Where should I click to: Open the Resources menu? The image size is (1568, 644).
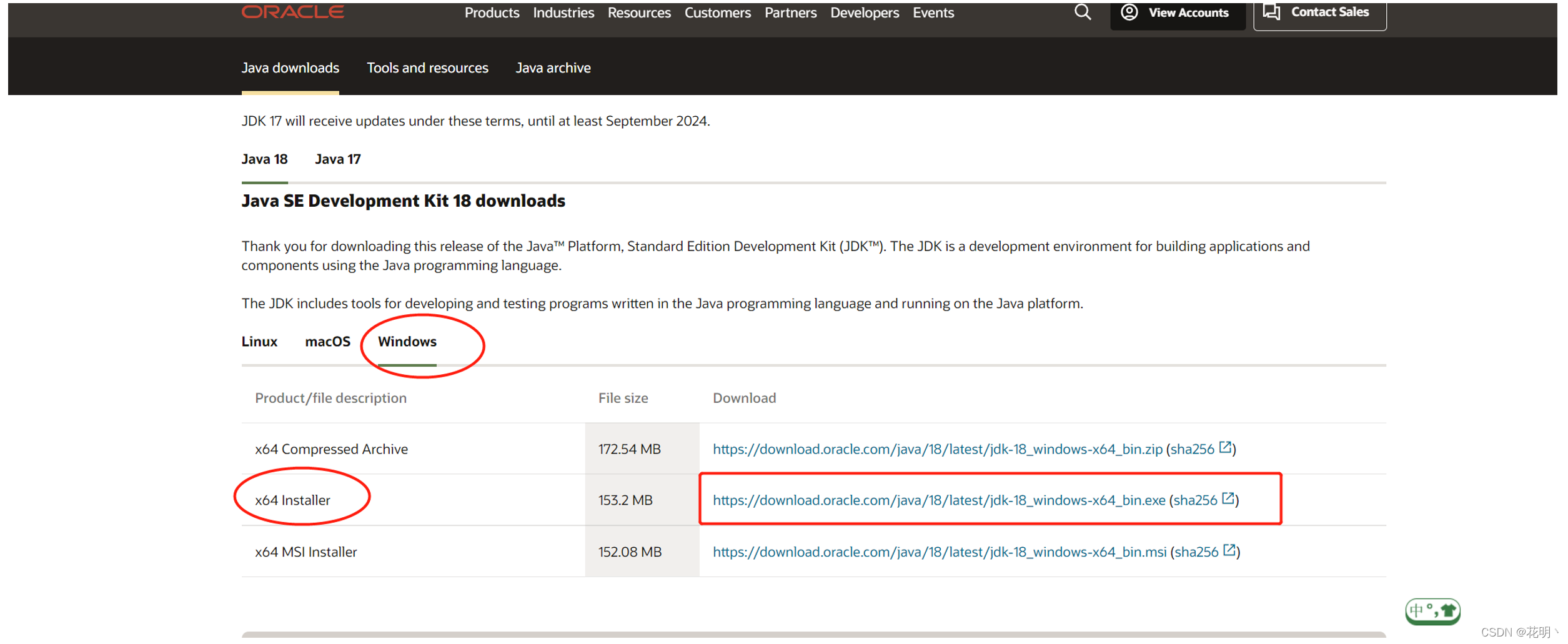pyautogui.click(x=639, y=12)
